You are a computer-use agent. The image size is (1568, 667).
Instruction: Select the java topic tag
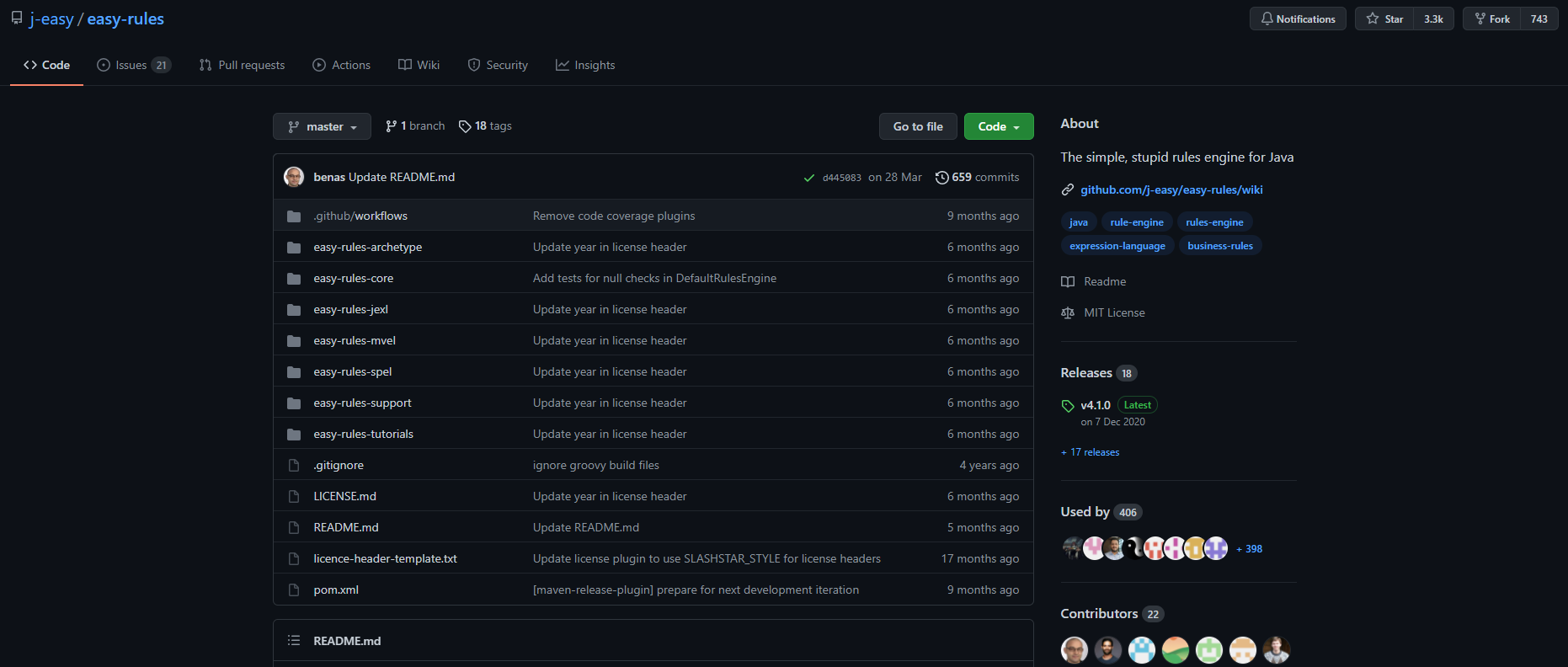click(x=1079, y=222)
